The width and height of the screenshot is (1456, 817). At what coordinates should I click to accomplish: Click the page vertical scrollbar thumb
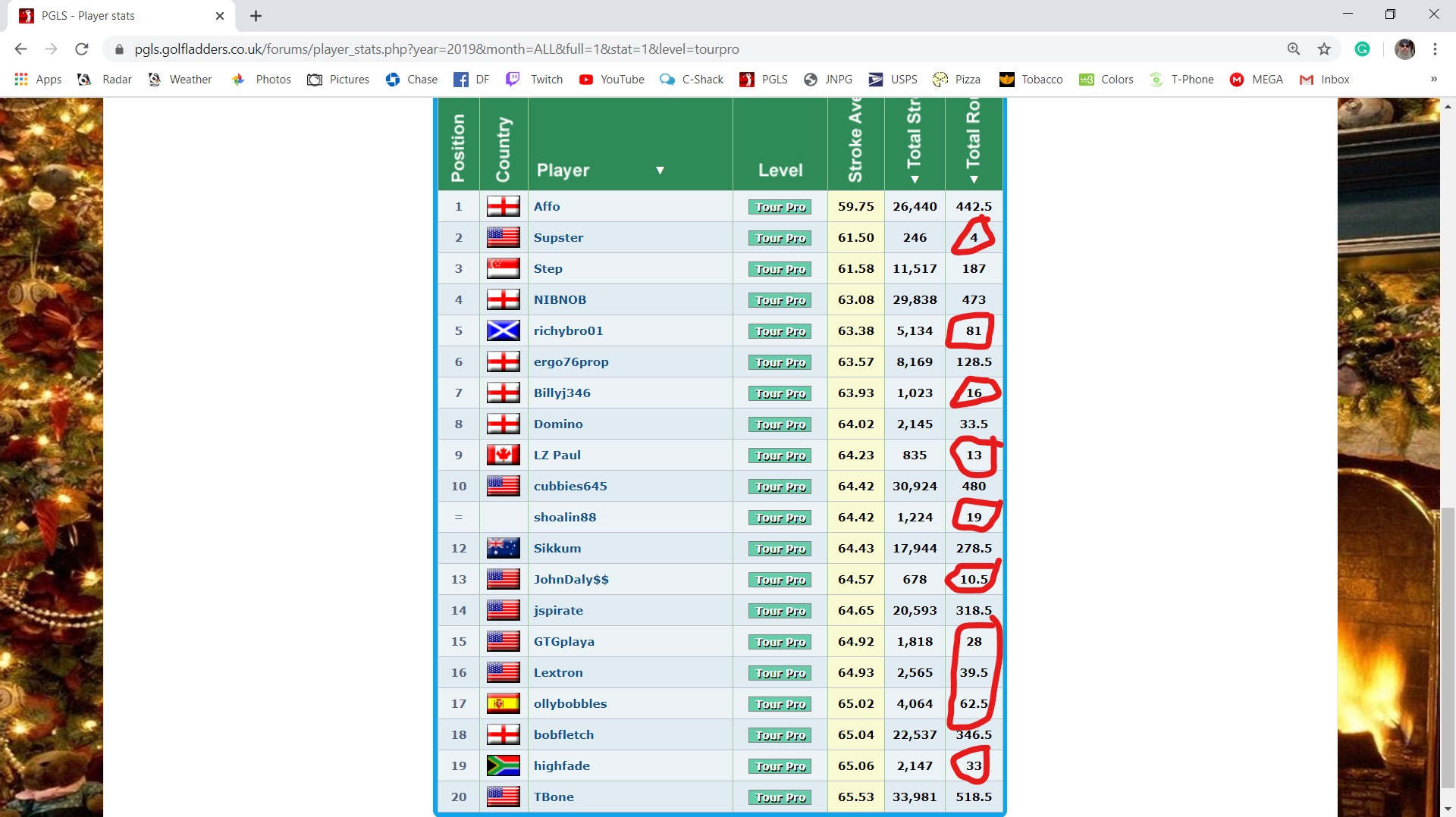(1448, 644)
